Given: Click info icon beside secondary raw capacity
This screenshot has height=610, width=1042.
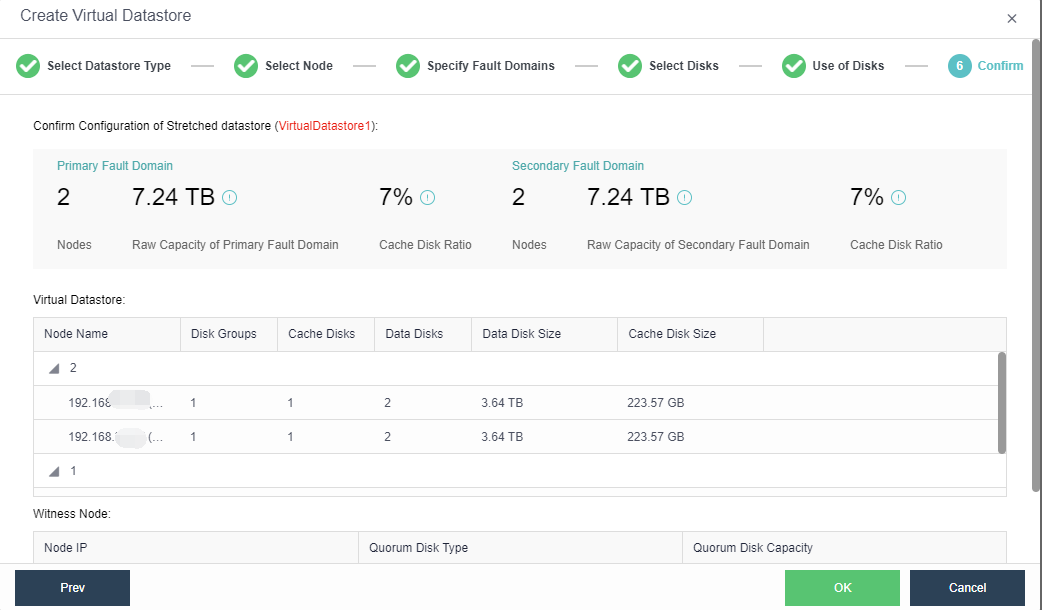Looking at the screenshot, I should click(685, 198).
